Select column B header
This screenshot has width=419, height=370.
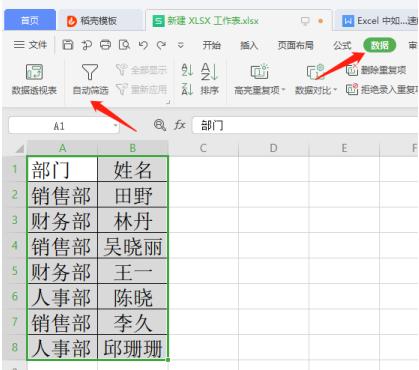(133, 148)
